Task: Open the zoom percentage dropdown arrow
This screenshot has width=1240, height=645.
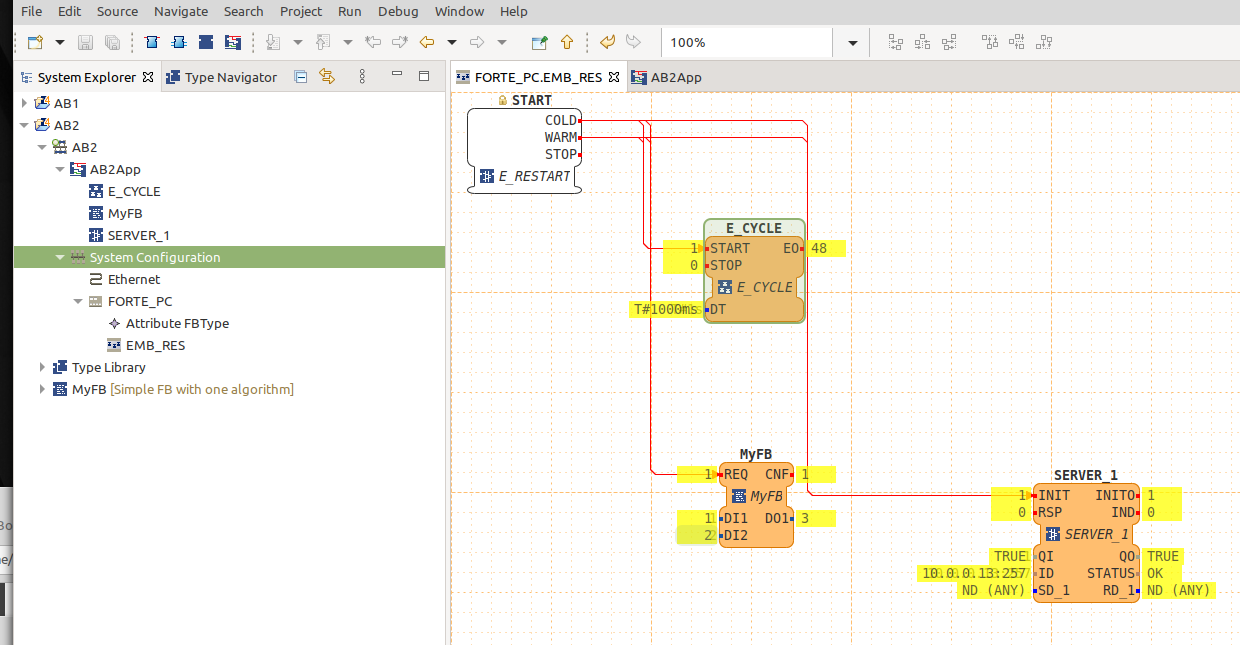Action: tap(852, 43)
